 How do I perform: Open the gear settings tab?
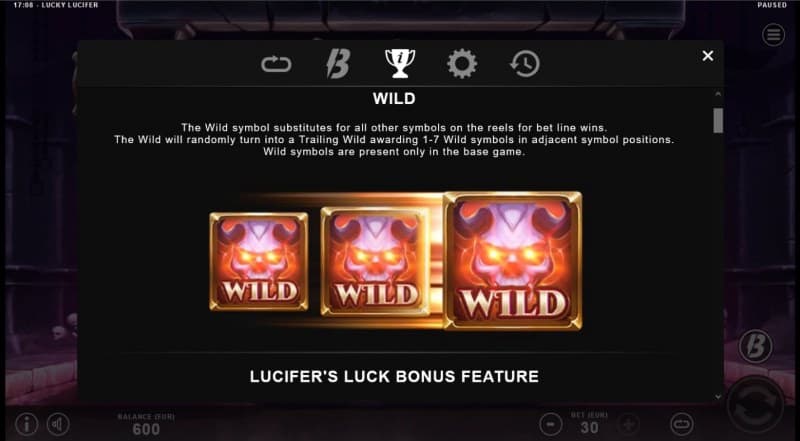[462, 64]
